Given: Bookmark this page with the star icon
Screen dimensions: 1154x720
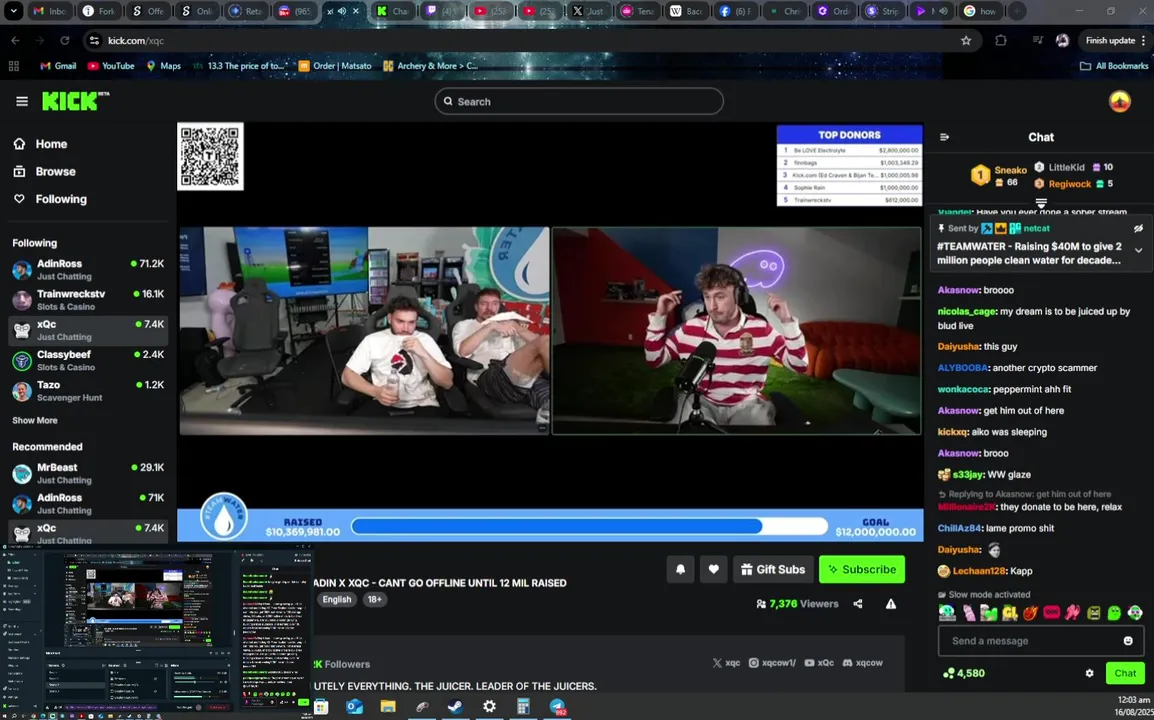Looking at the screenshot, I should point(966,40).
